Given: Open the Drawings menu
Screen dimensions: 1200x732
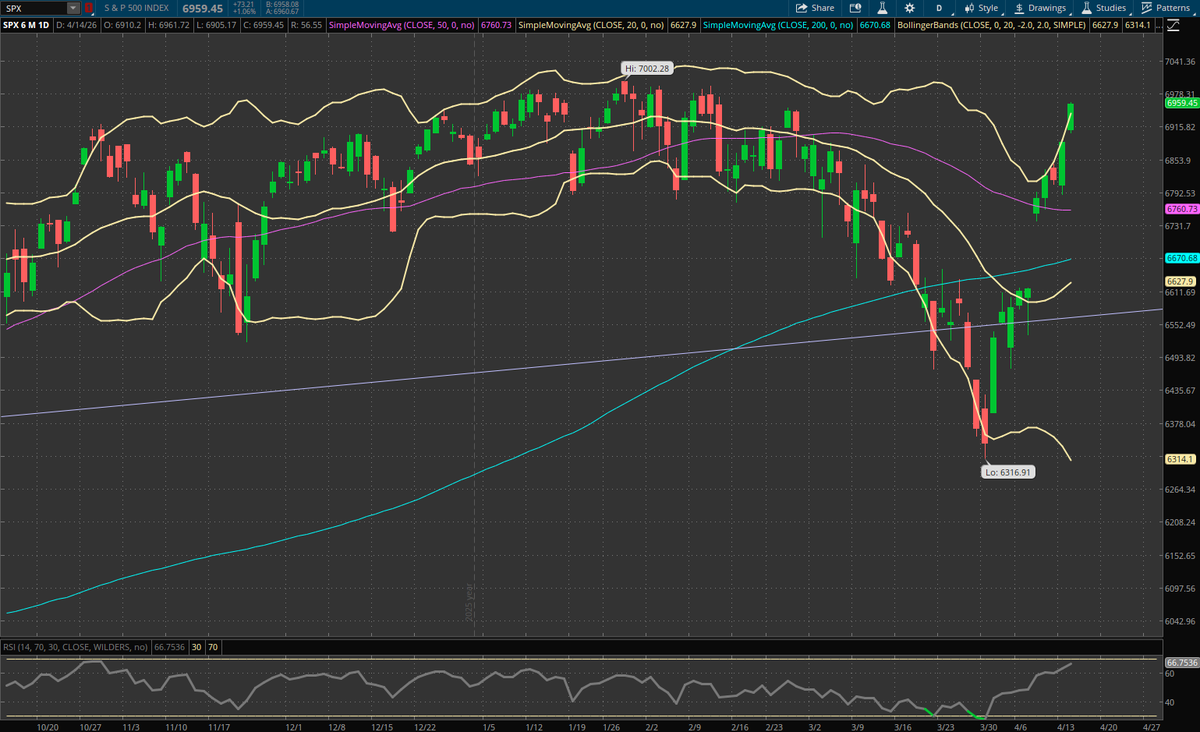Looking at the screenshot, I should [1040, 7].
